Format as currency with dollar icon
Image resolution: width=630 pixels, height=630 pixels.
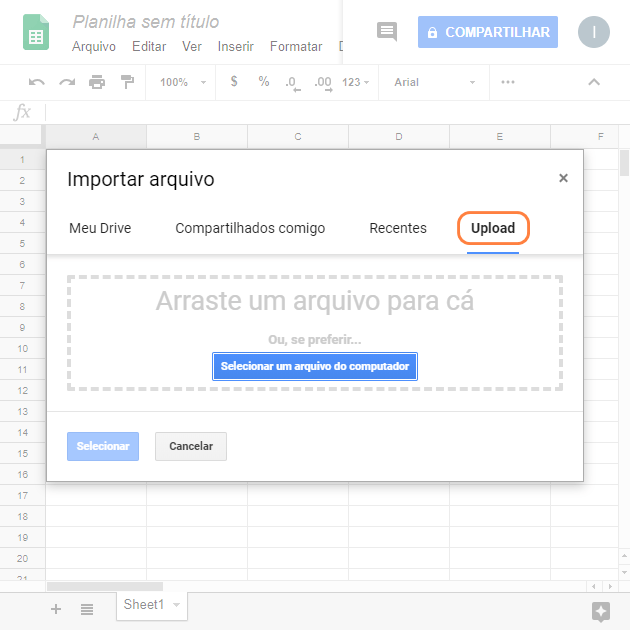pos(234,82)
